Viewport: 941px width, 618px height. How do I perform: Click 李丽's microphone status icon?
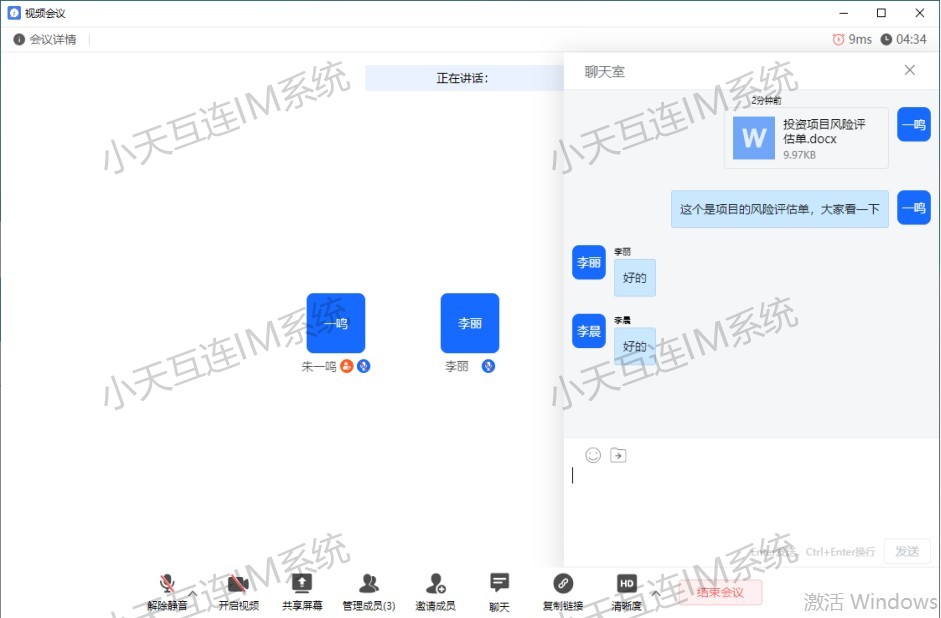pyautogui.click(x=488, y=366)
